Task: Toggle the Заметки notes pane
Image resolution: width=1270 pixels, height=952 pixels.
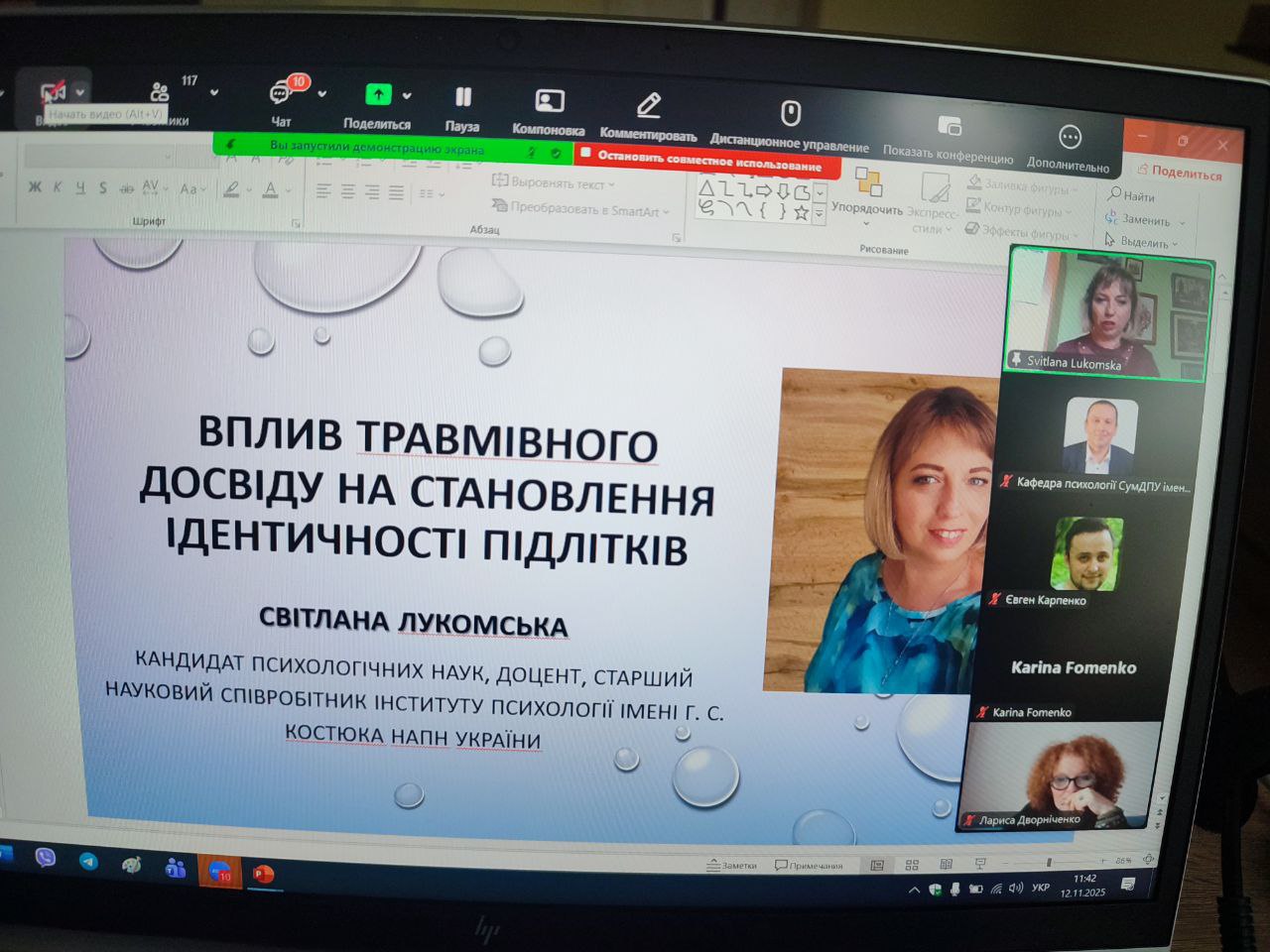Action: point(731,866)
